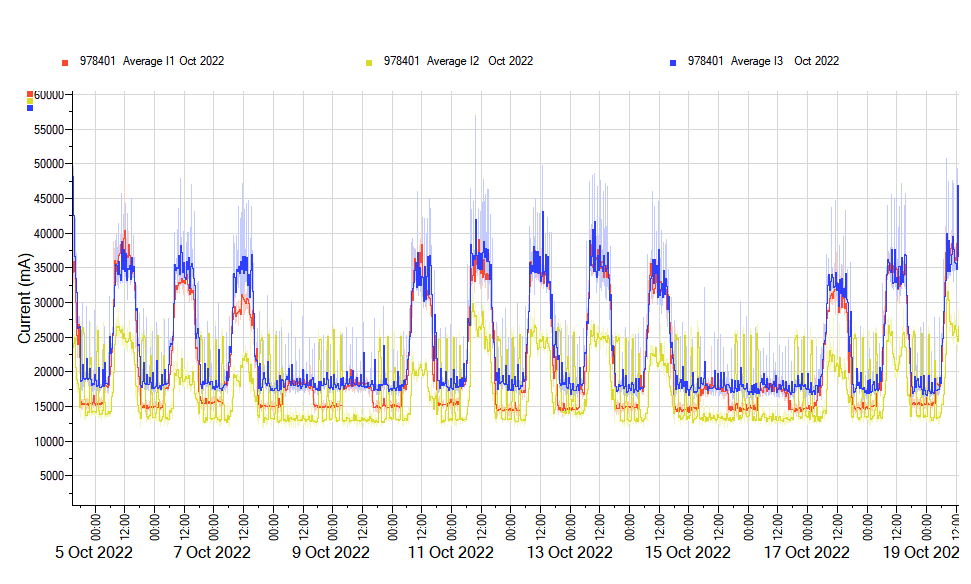Click the 'Current (mA)' axis title
The image size is (971, 584).
coord(24,298)
